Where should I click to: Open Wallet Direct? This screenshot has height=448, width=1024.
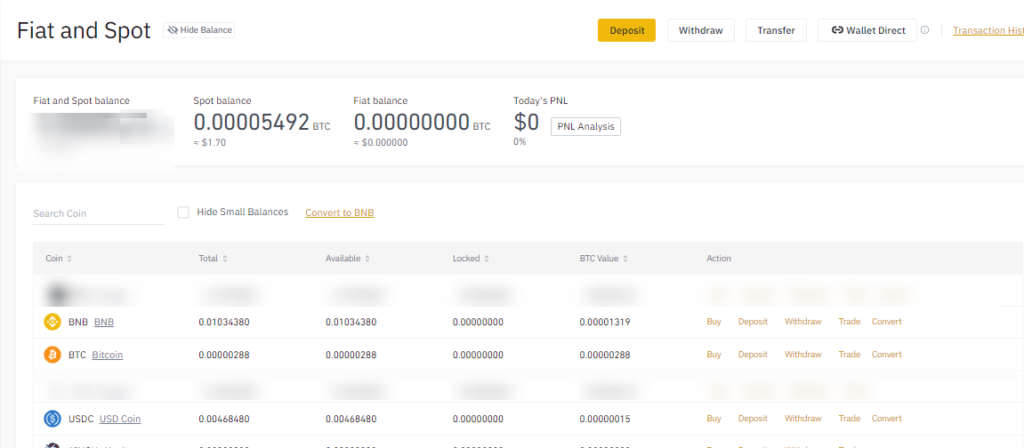(x=867, y=30)
